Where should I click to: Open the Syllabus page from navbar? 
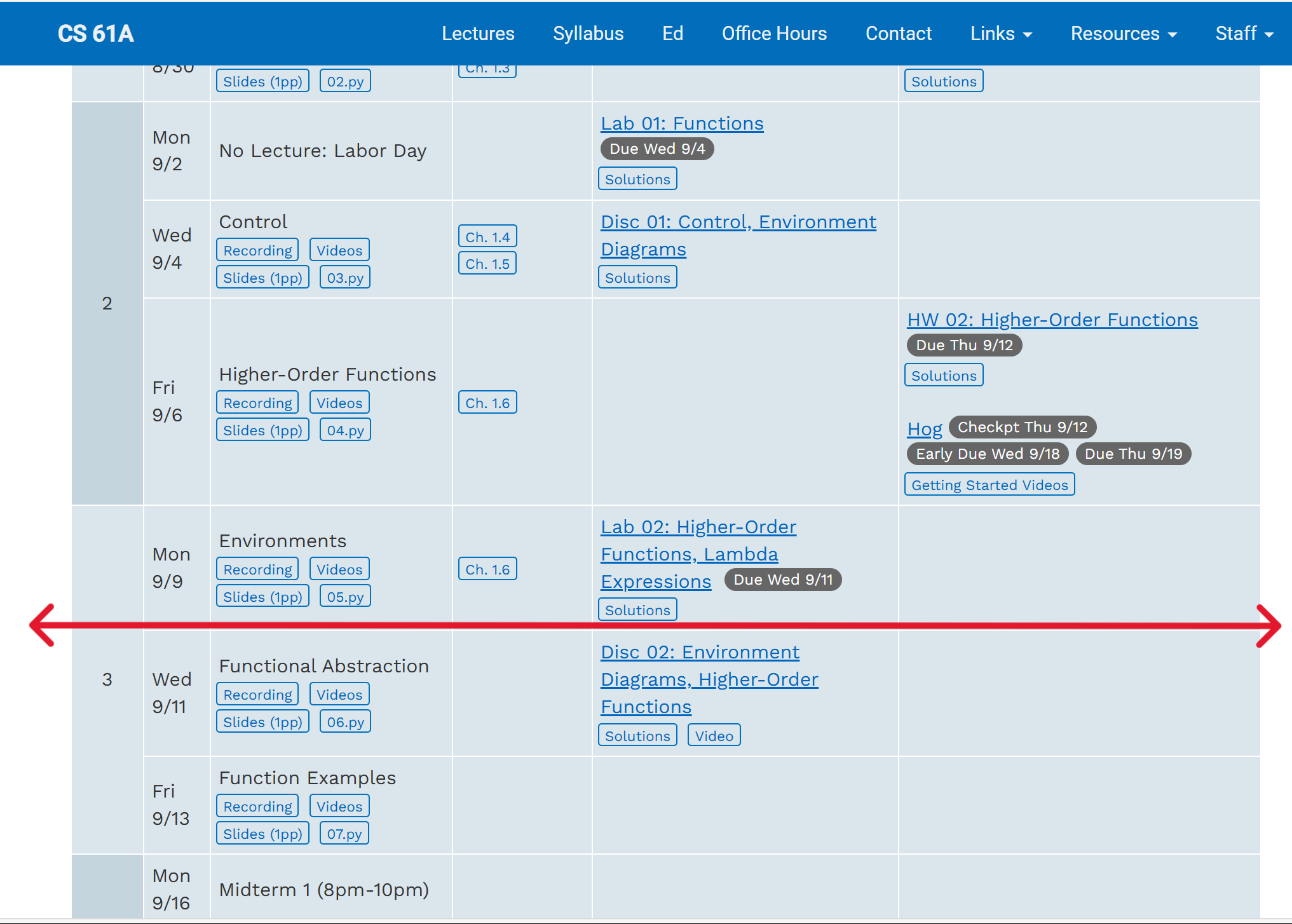588,34
